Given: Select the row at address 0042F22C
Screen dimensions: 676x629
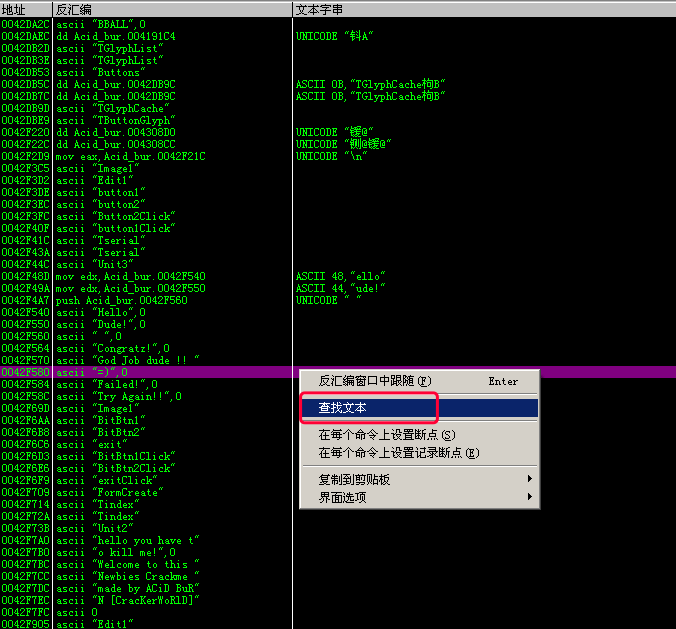Looking at the screenshot, I should click(x=338, y=144).
